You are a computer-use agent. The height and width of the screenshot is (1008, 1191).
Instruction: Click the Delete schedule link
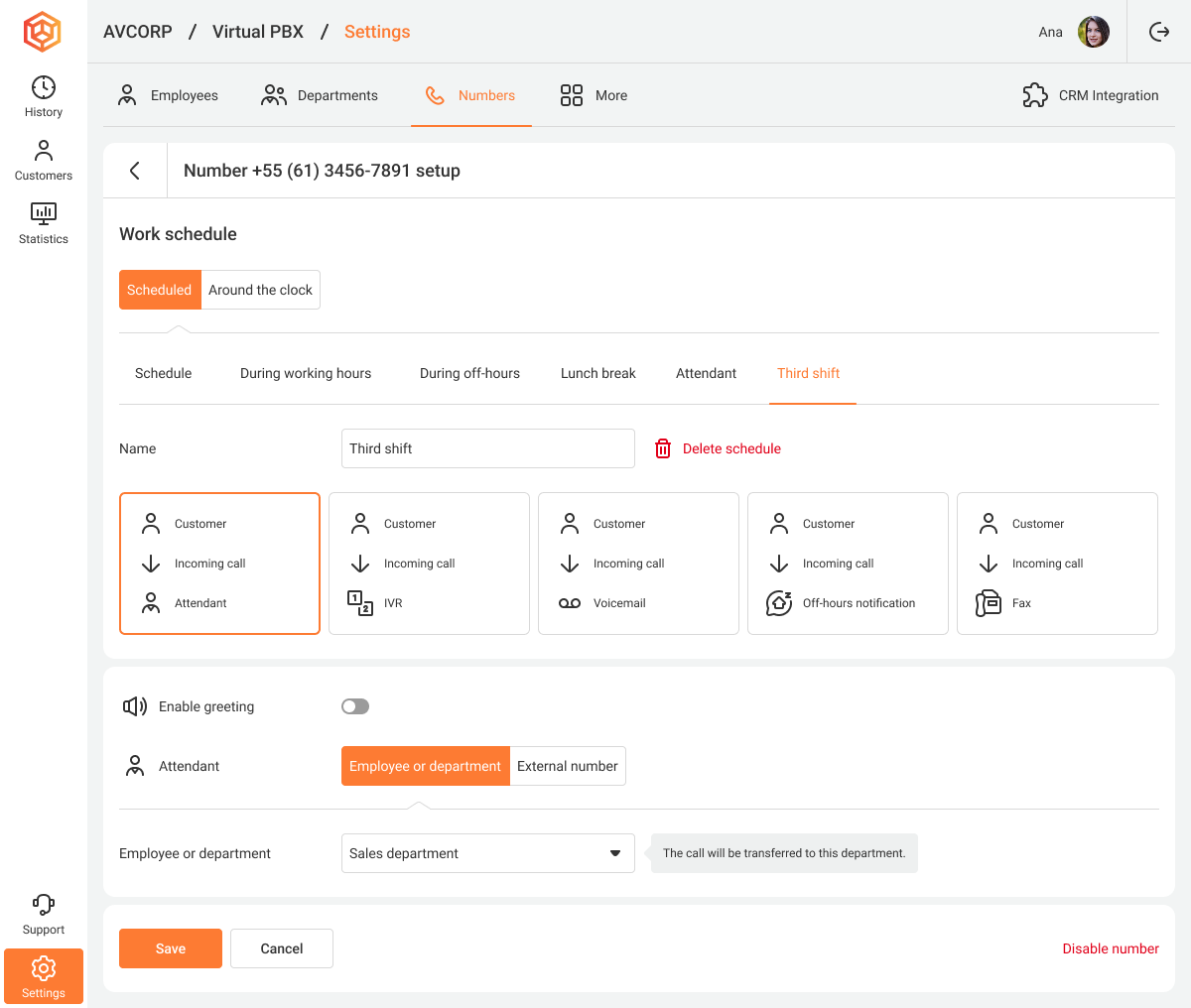pyautogui.click(x=731, y=448)
